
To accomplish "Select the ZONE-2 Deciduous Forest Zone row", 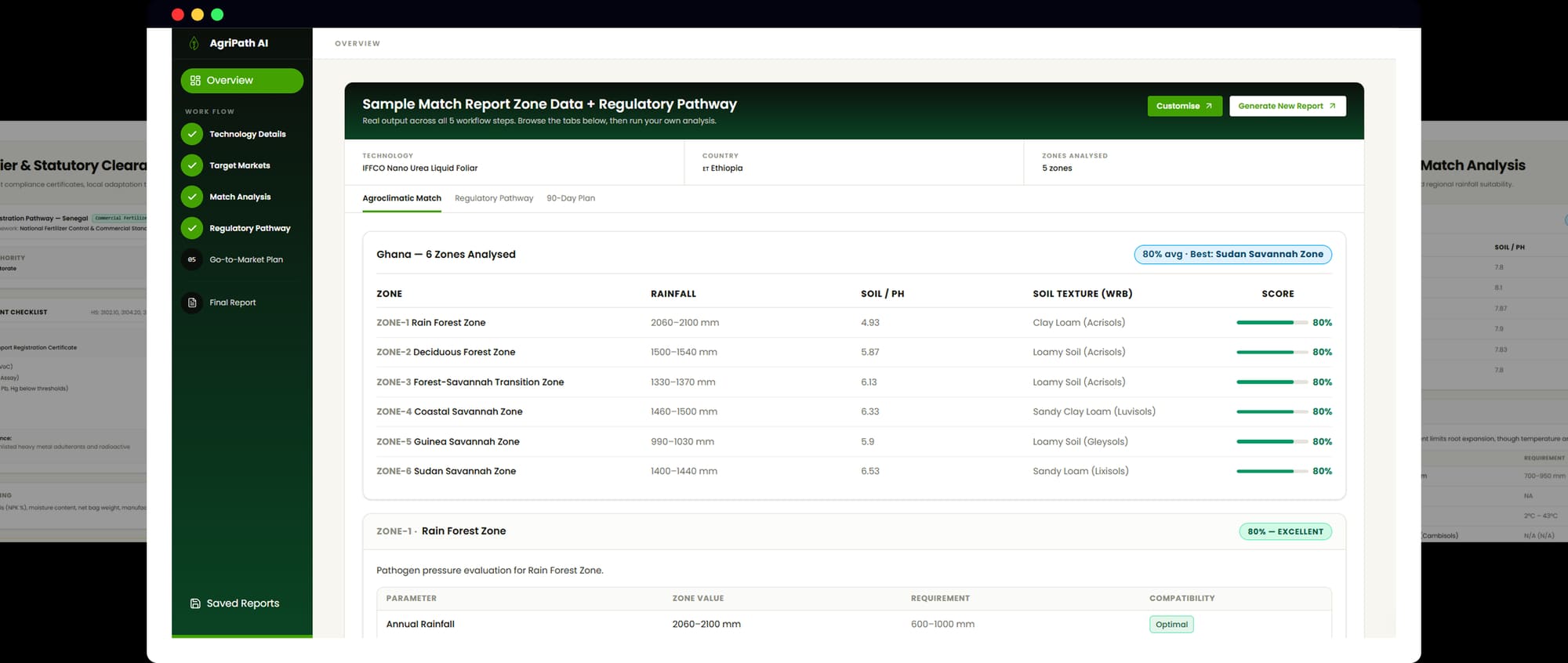I will tap(854, 353).
